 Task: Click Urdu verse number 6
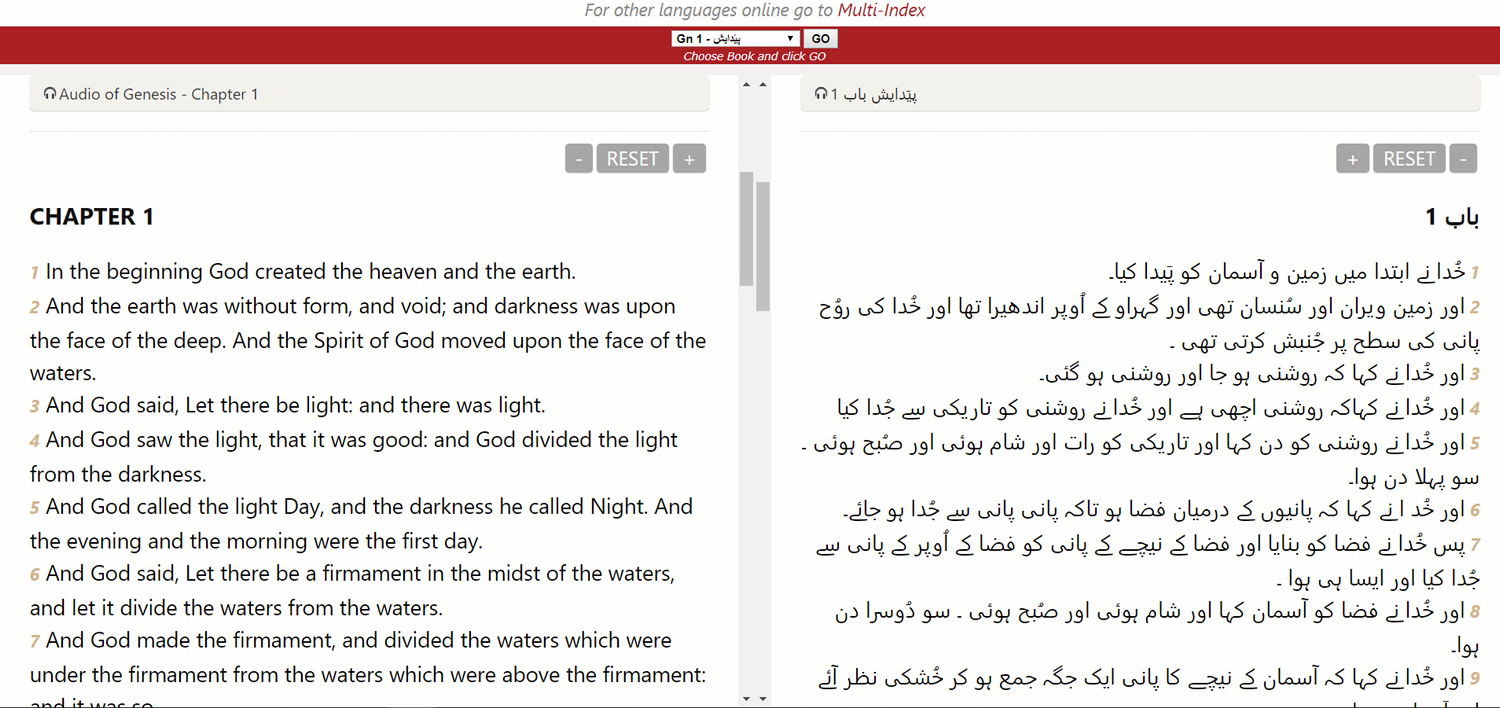1475,512
